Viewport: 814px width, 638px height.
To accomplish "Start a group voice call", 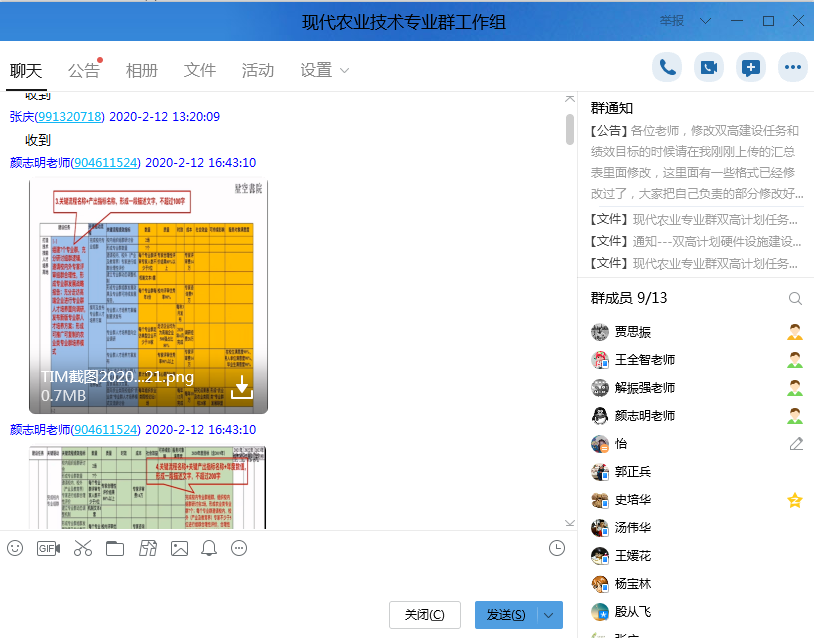I will point(667,67).
